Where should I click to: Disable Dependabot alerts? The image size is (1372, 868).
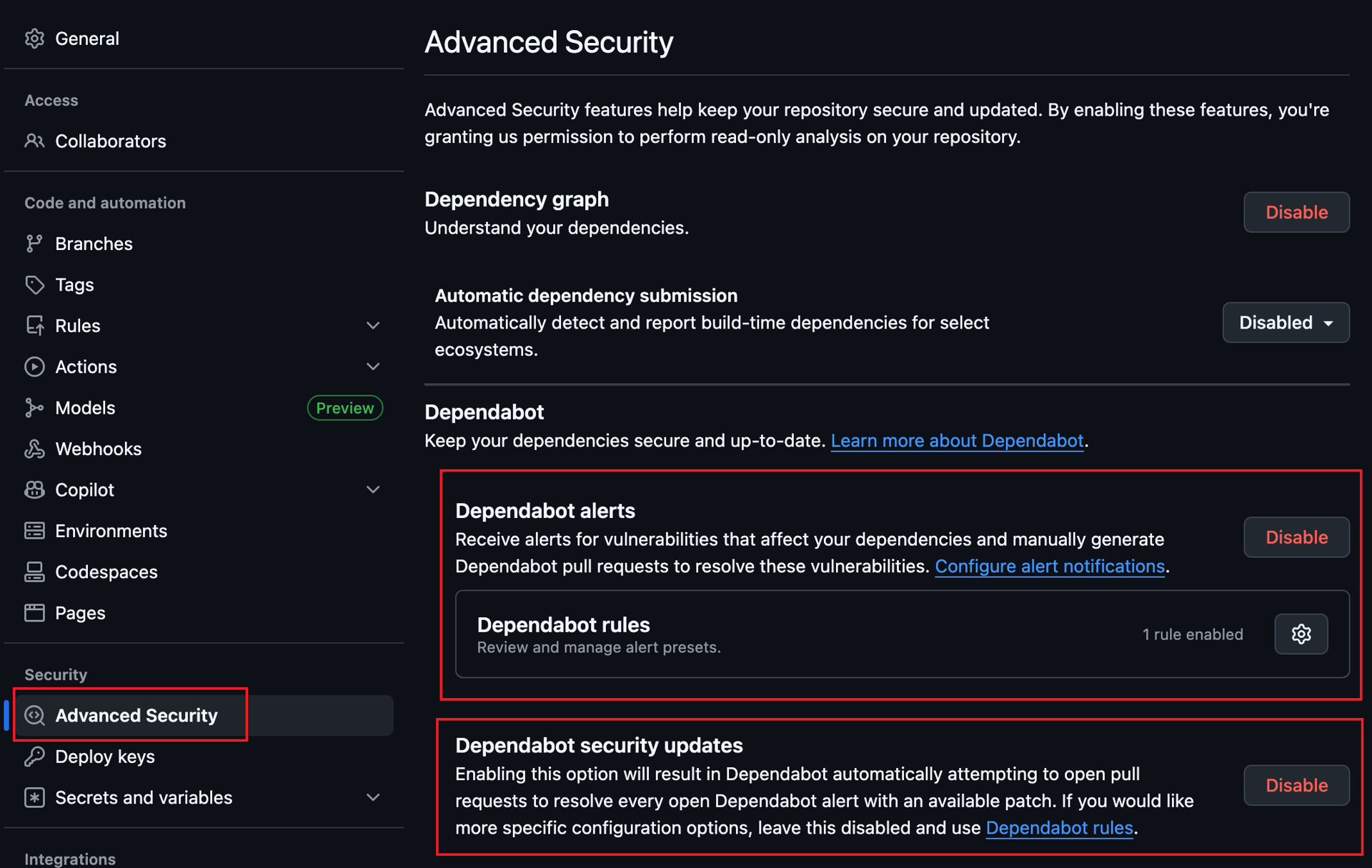[x=1296, y=537]
